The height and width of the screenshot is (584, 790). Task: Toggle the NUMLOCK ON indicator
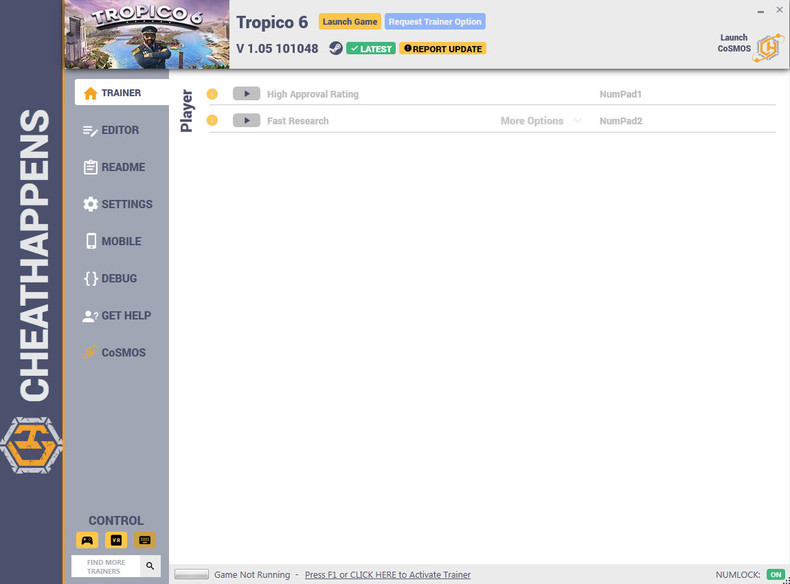tap(775, 574)
